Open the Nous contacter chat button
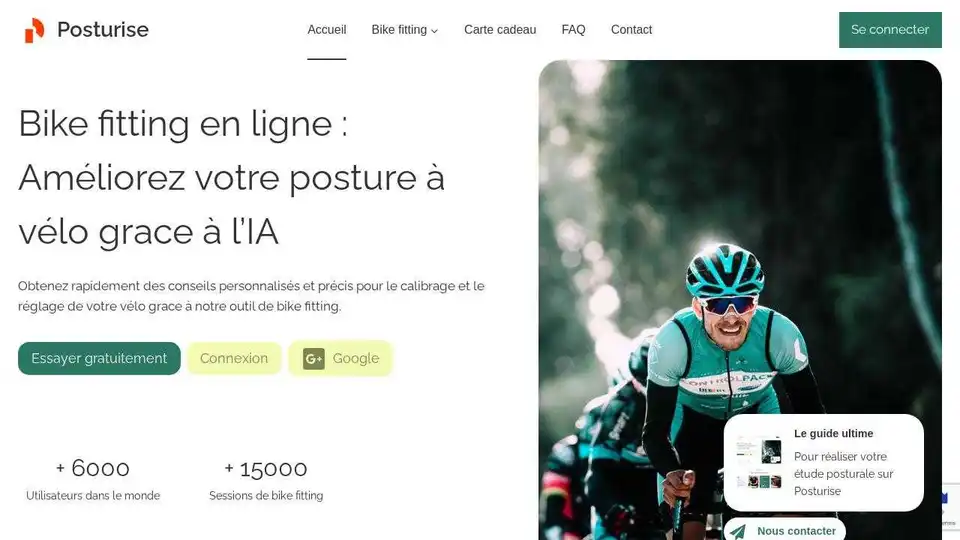Viewport: 960px width, 540px height. point(784,530)
